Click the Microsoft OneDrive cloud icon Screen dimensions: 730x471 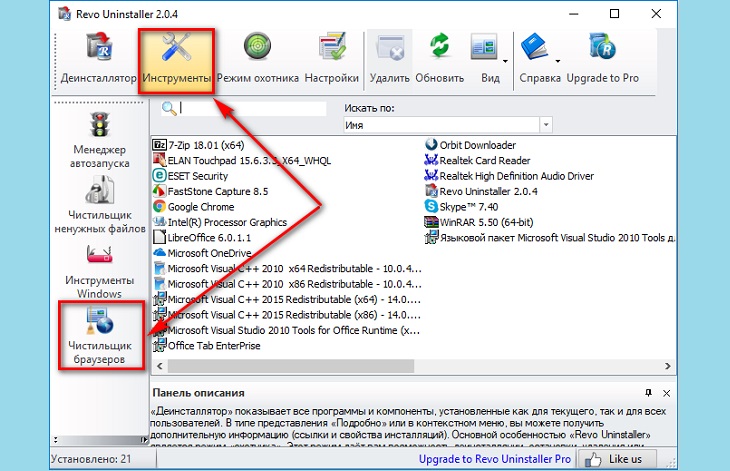pyautogui.click(x=159, y=252)
